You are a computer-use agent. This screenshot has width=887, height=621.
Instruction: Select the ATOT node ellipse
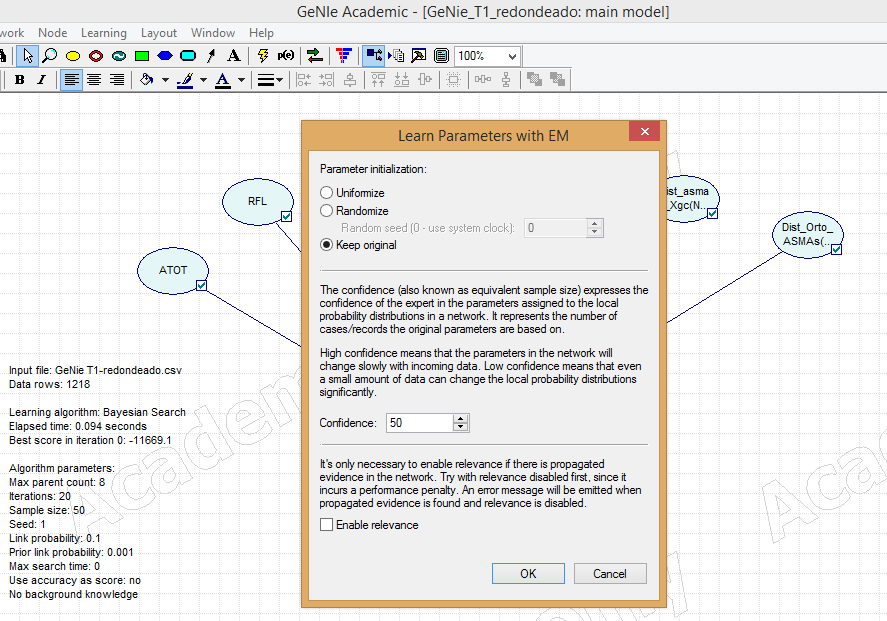173,270
